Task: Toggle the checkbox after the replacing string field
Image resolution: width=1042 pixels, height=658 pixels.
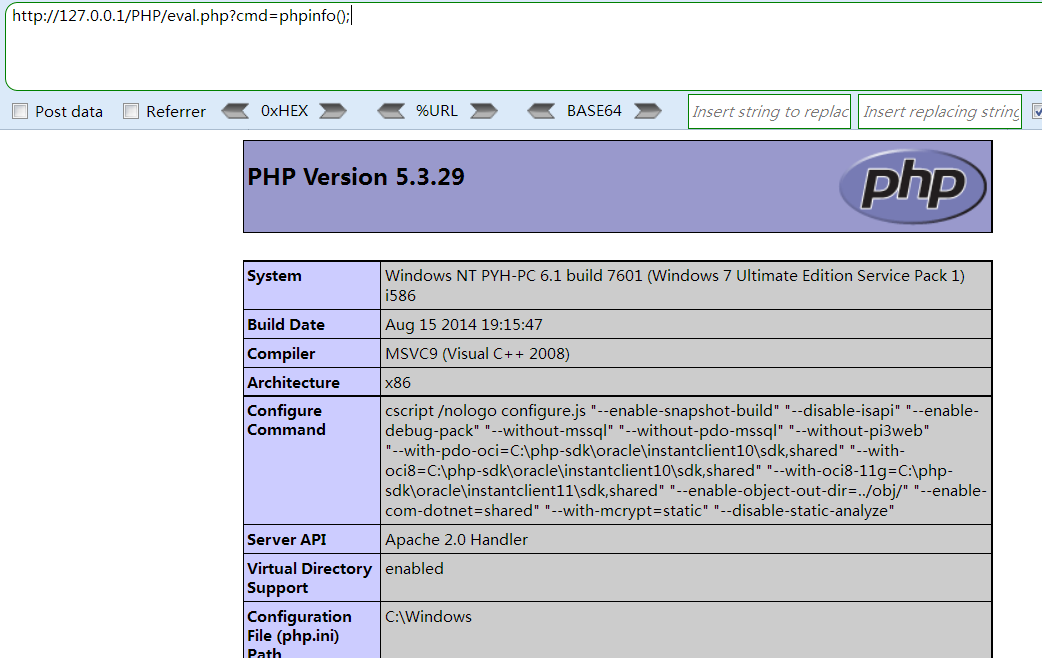Action: pos(1037,111)
